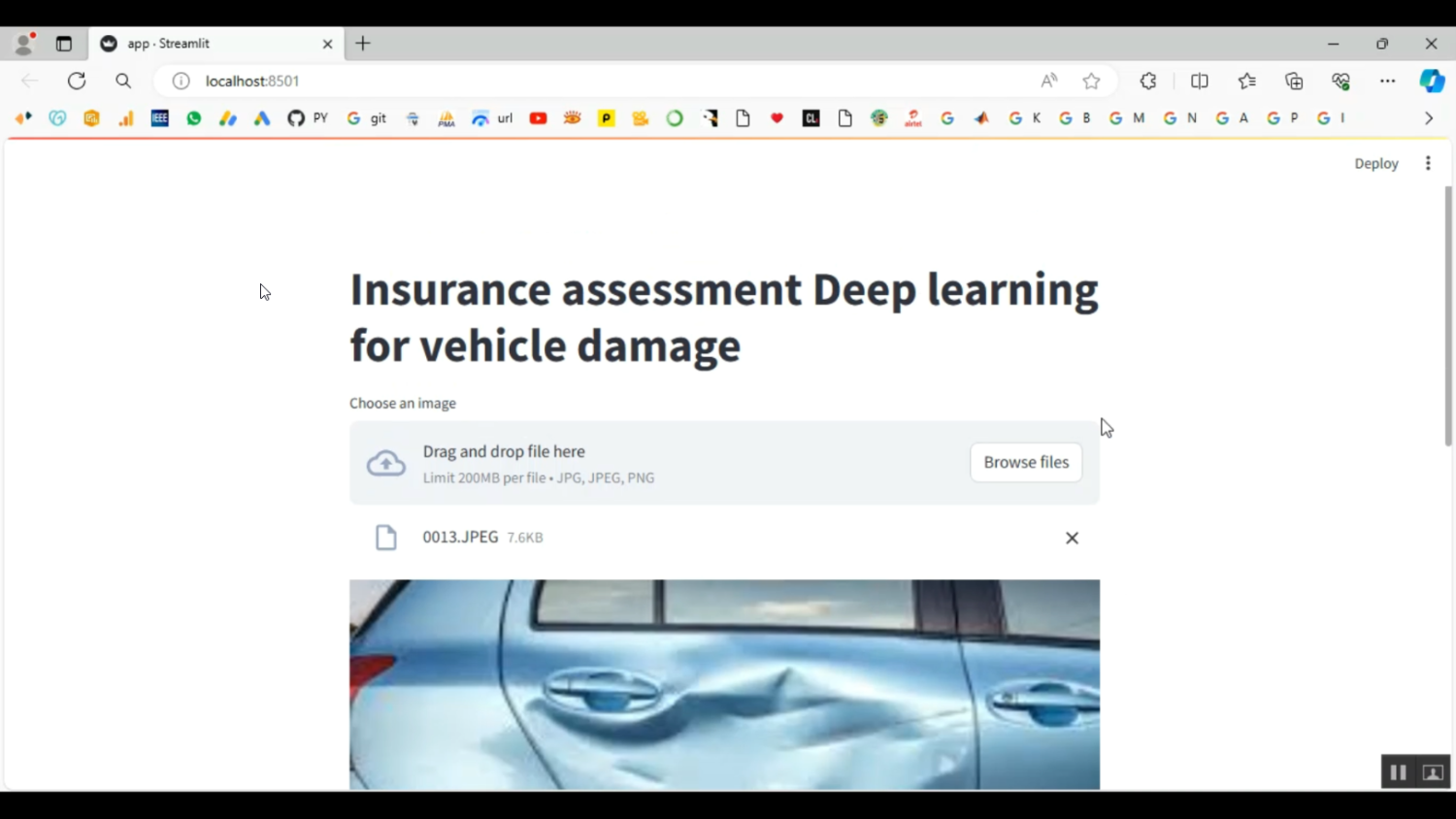
Task: Open browser Collections
Action: click(1294, 81)
